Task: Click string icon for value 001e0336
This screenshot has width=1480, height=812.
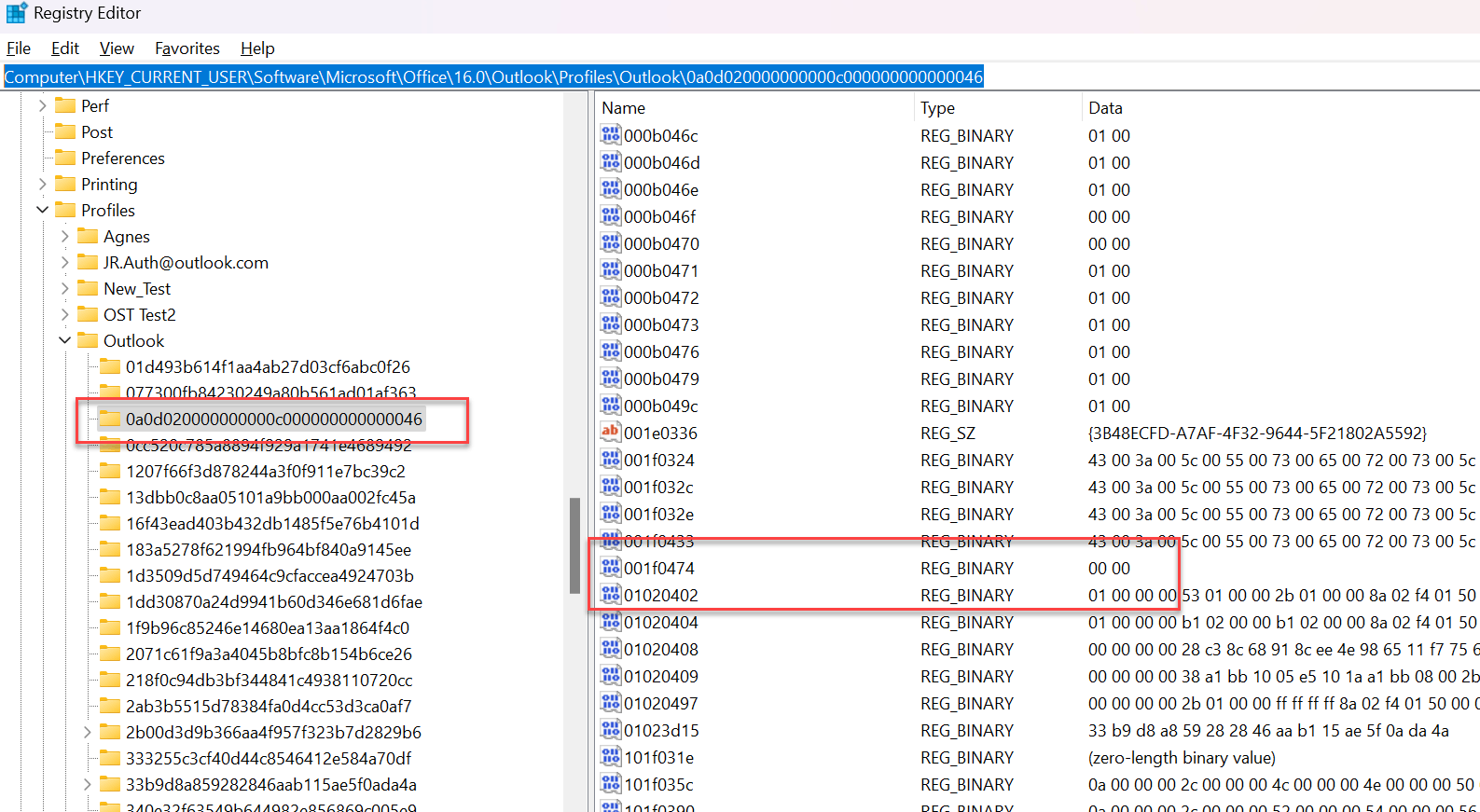Action: pyautogui.click(x=611, y=433)
